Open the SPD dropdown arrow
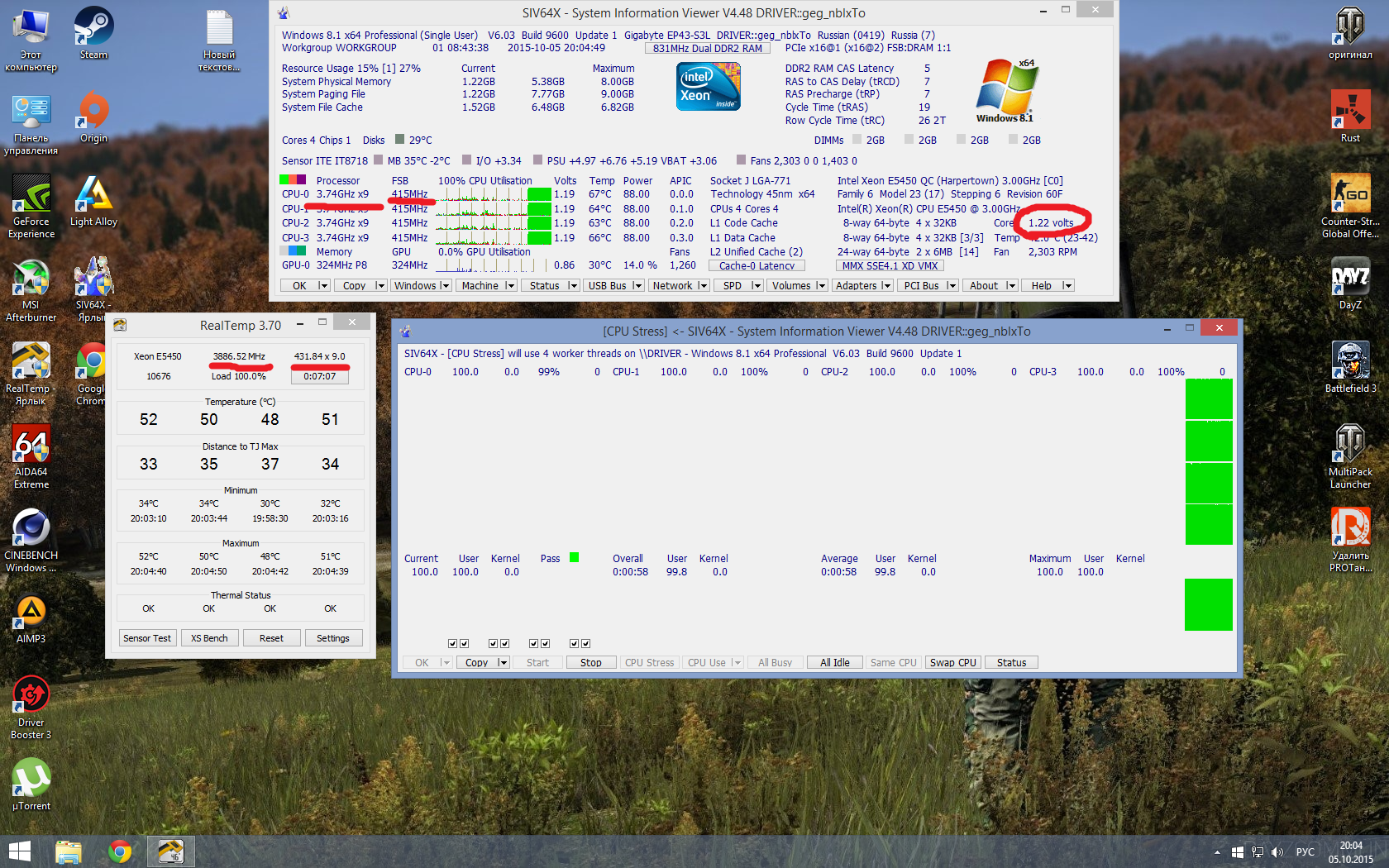This screenshot has width=1389, height=868. pyautogui.click(x=756, y=286)
